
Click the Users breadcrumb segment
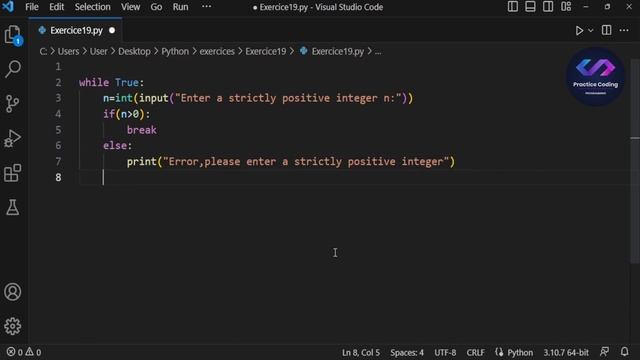(68, 51)
